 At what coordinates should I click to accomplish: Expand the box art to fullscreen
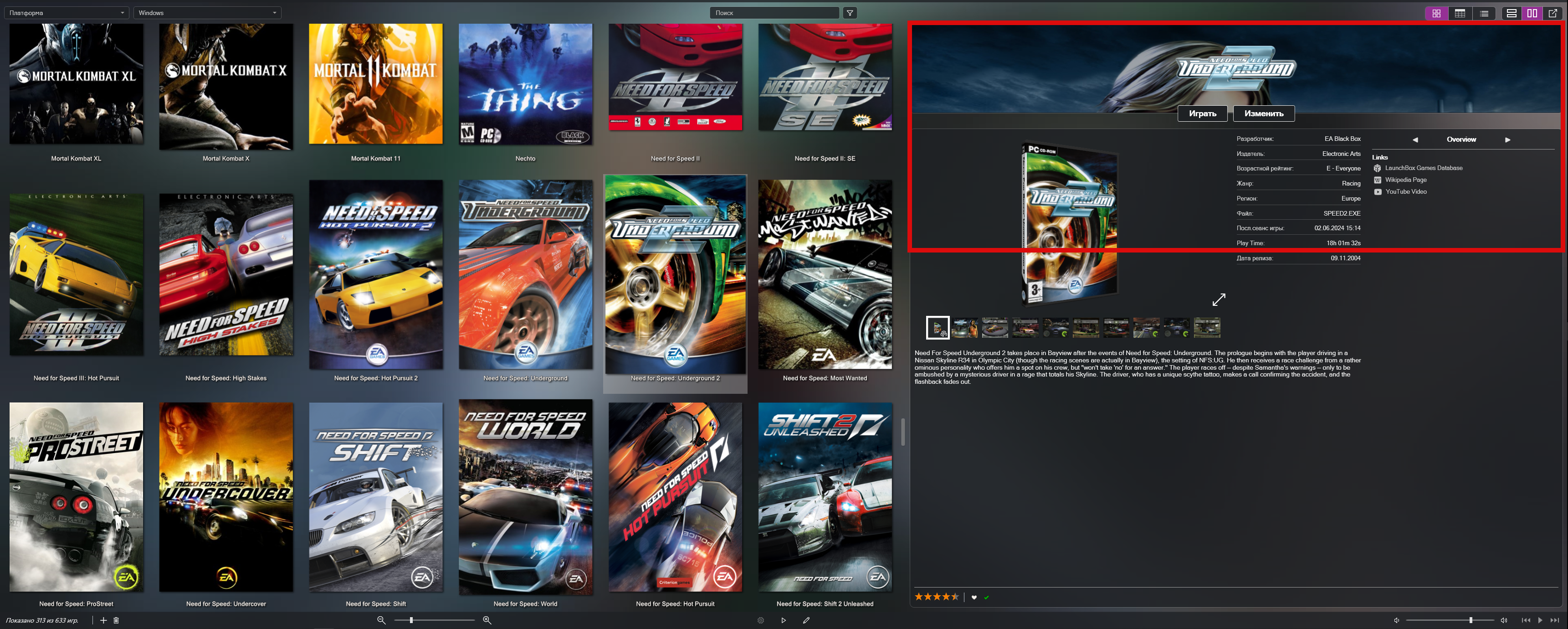tap(1219, 299)
